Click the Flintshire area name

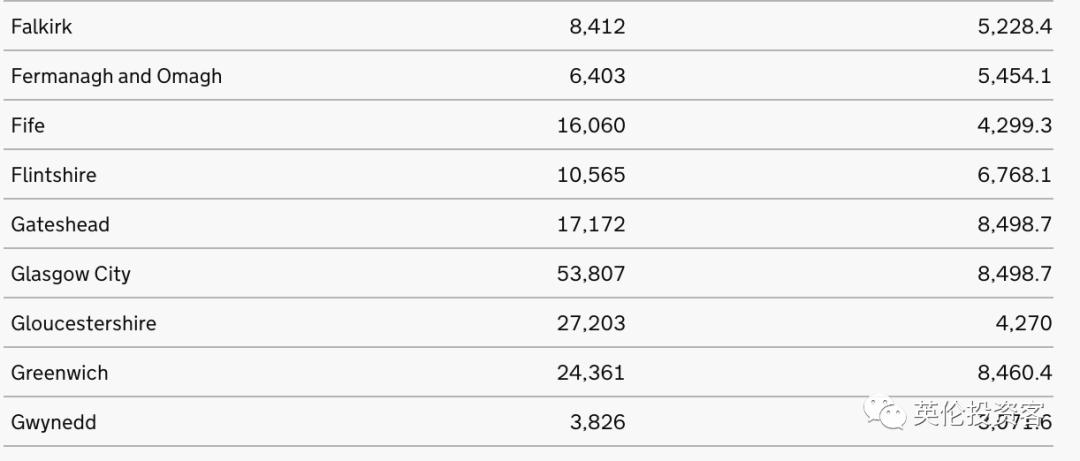(54, 175)
